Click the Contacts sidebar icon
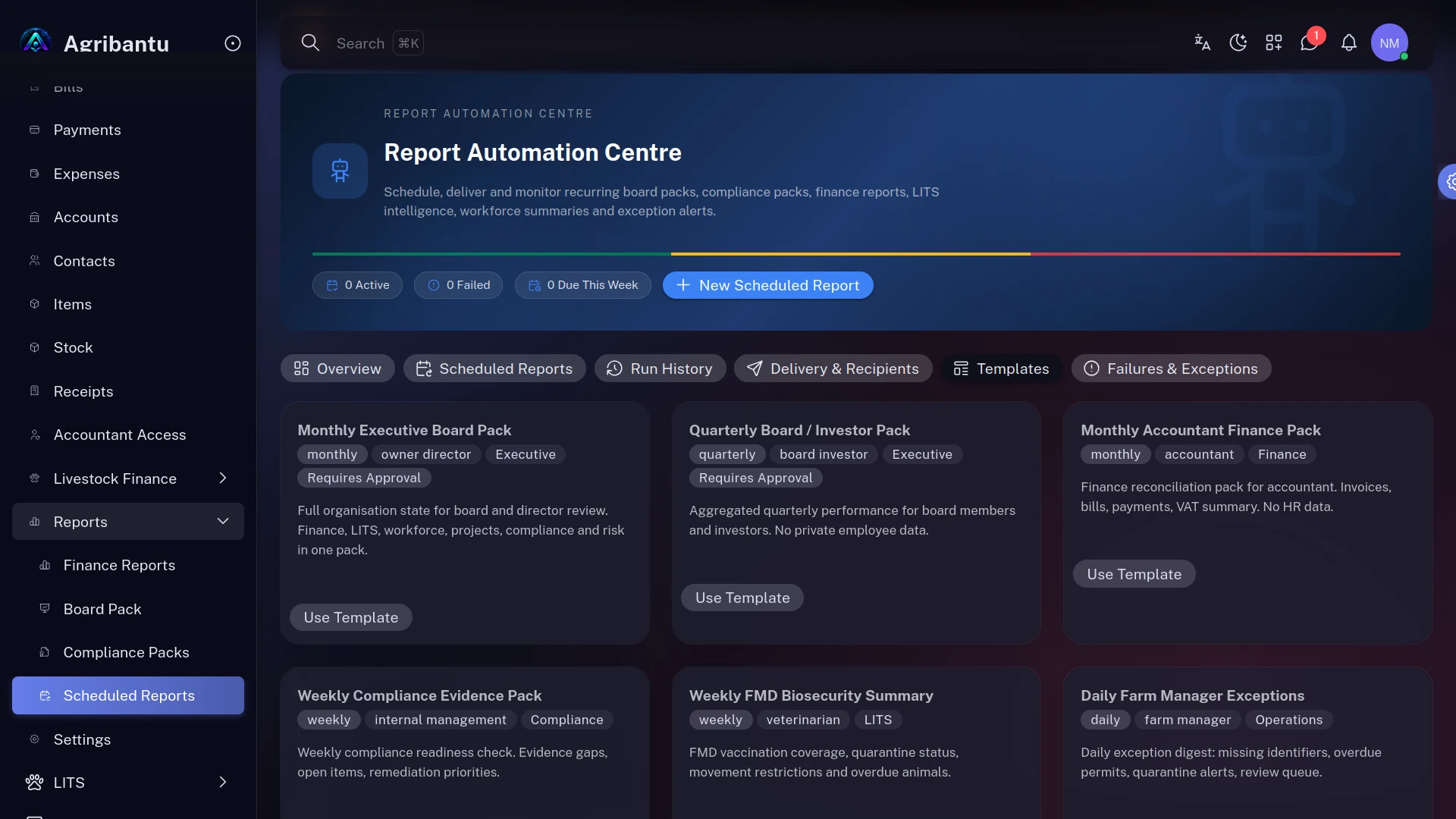This screenshot has width=1456, height=819. pos(34,261)
